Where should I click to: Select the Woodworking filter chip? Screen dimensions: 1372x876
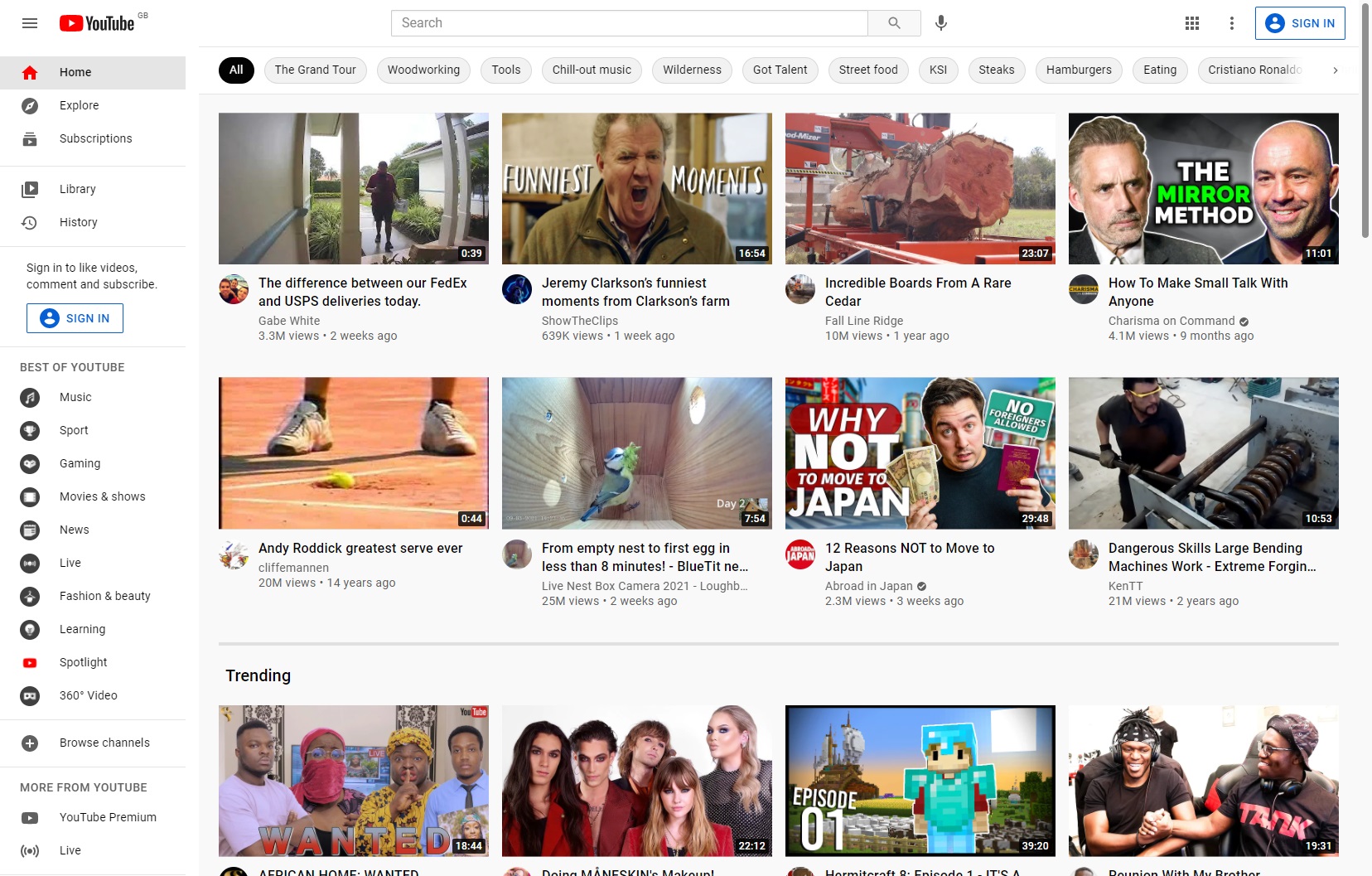423,70
